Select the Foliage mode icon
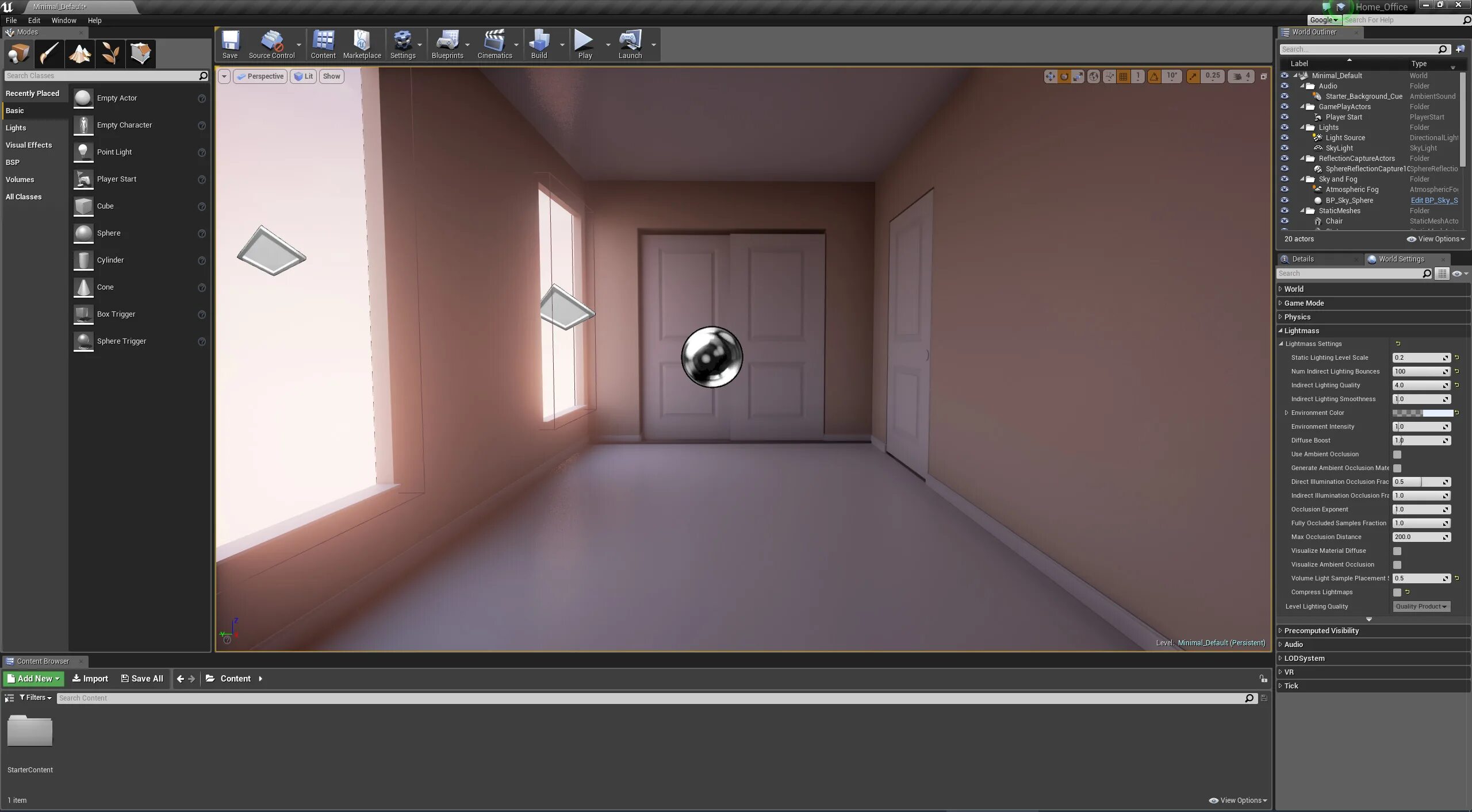 coord(110,54)
